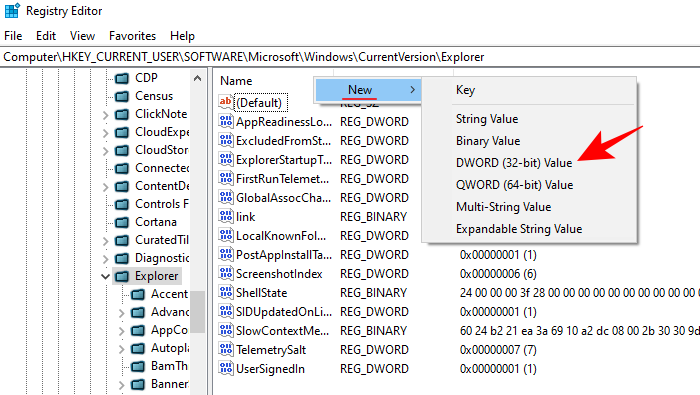Expand the CuratedTil tree node
The width and height of the screenshot is (700, 395).
[x=106, y=241]
